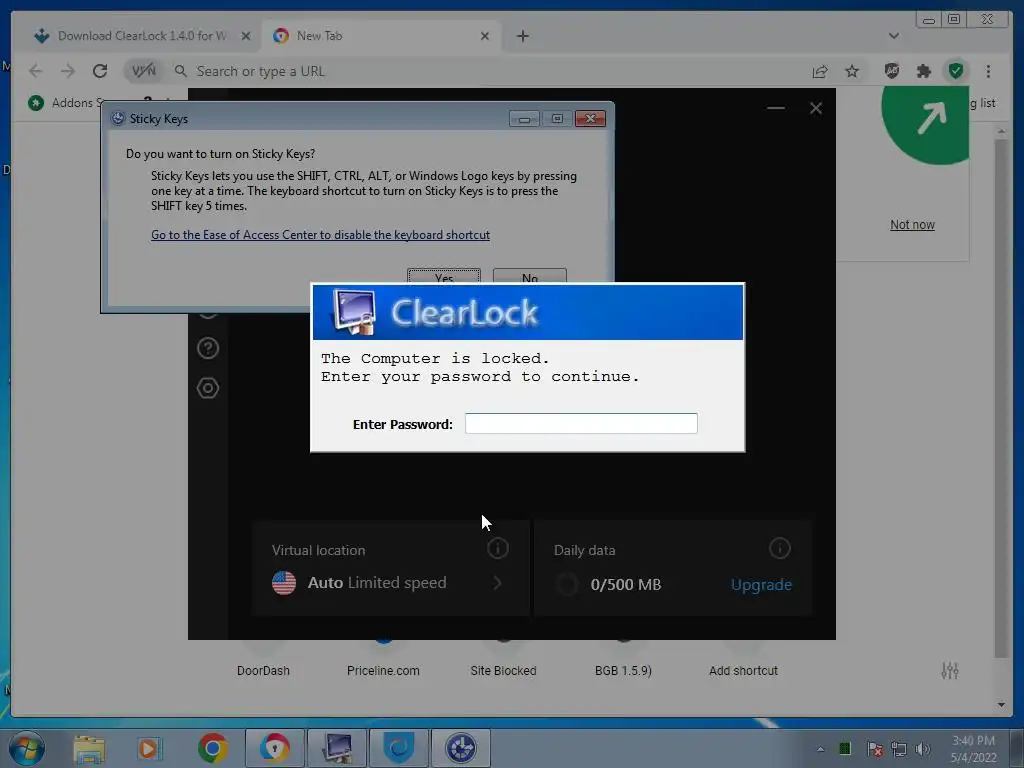This screenshot has width=1024, height=768.
Task: Click the ClearLock password input field
Action: 581,423
